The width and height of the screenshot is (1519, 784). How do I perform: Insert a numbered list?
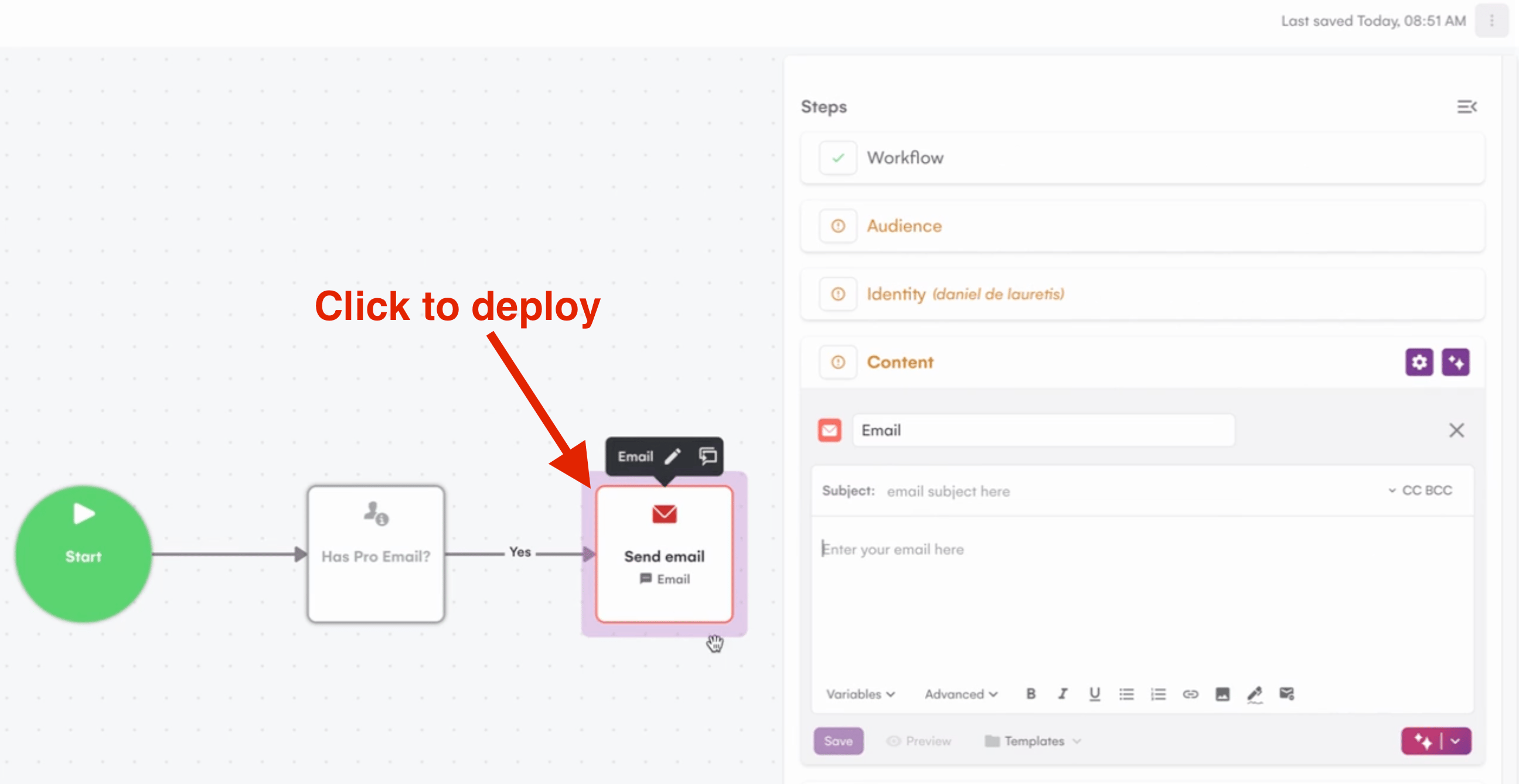pos(1158,694)
